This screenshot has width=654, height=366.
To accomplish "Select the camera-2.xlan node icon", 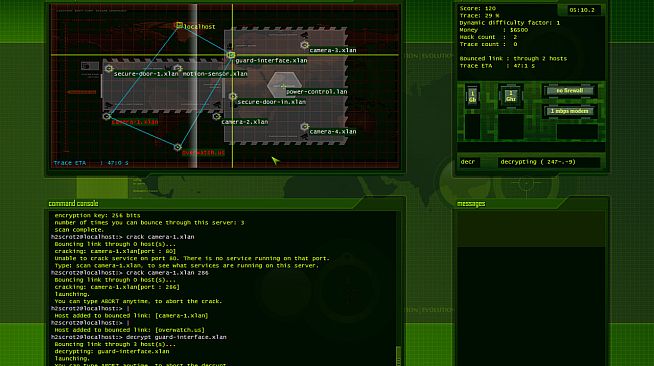I will pos(216,116).
